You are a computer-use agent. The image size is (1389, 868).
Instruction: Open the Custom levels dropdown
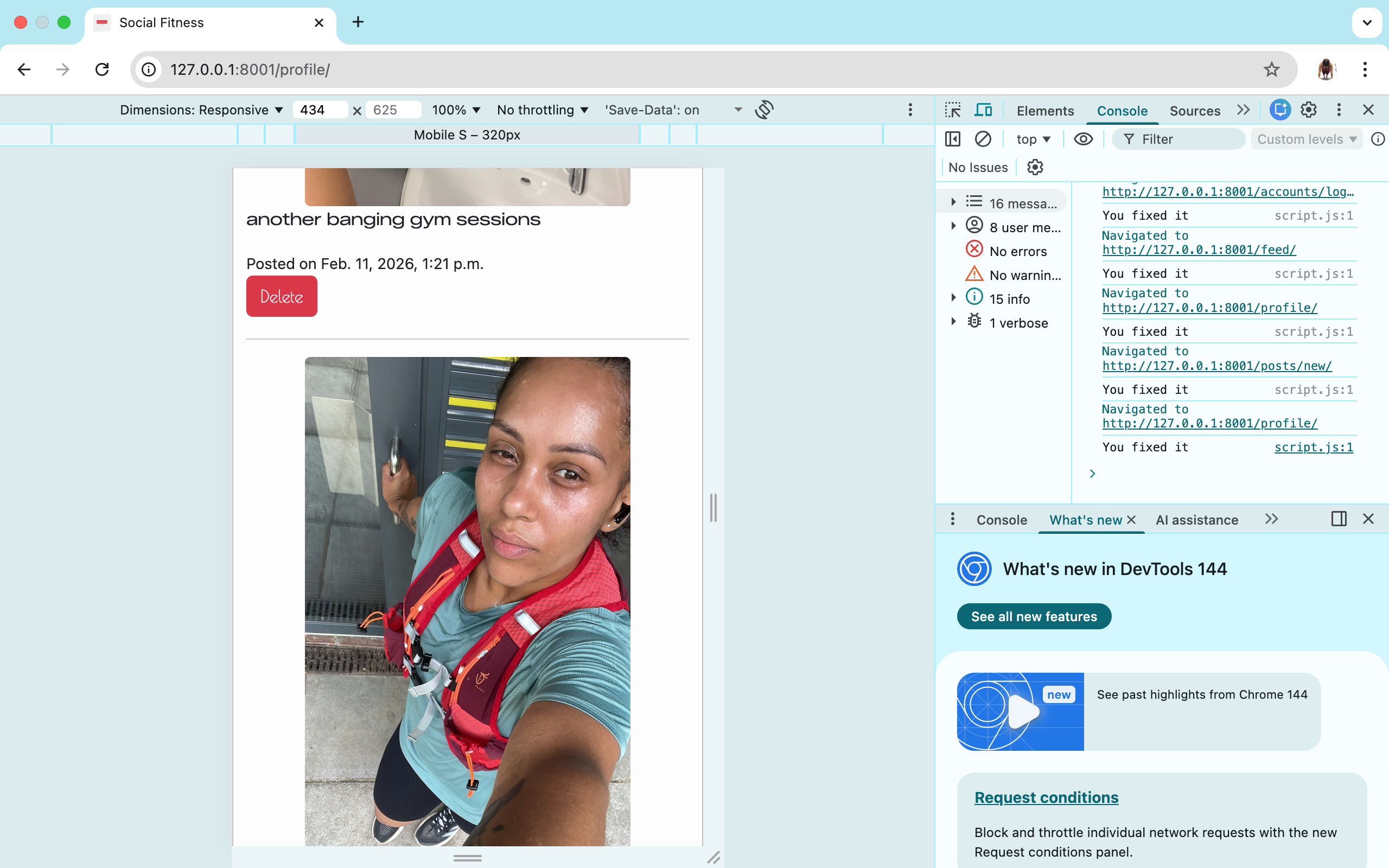click(x=1307, y=138)
